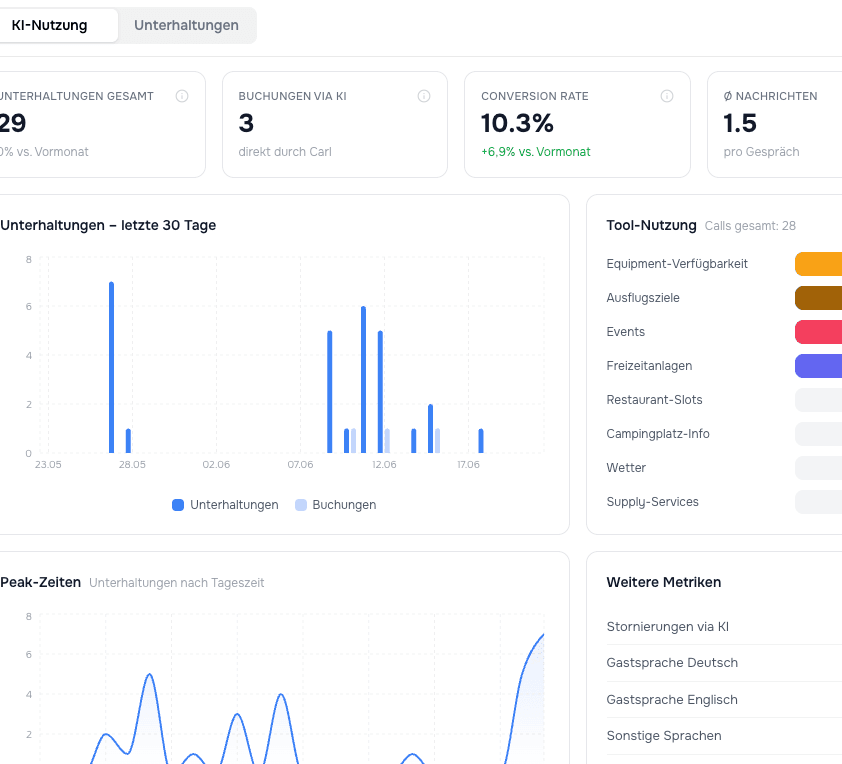Viewport: 842px width, 764px height.
Task: Select the Gastsprache Englisch metric row
Action: click(724, 700)
